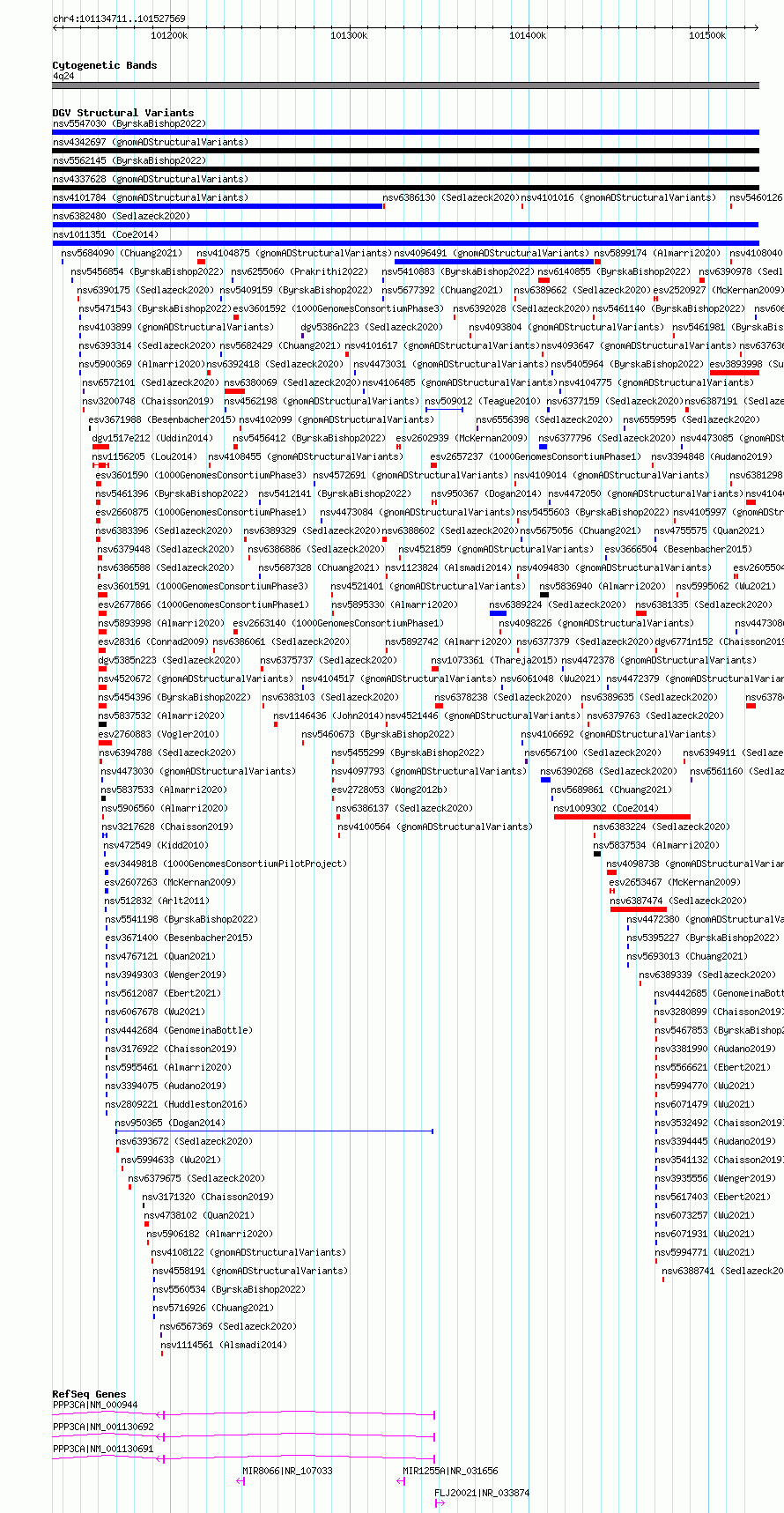Screen dimensions: 784x1513
Task: Click the blue bar of nsv4101784 variant
Action: [218, 206]
